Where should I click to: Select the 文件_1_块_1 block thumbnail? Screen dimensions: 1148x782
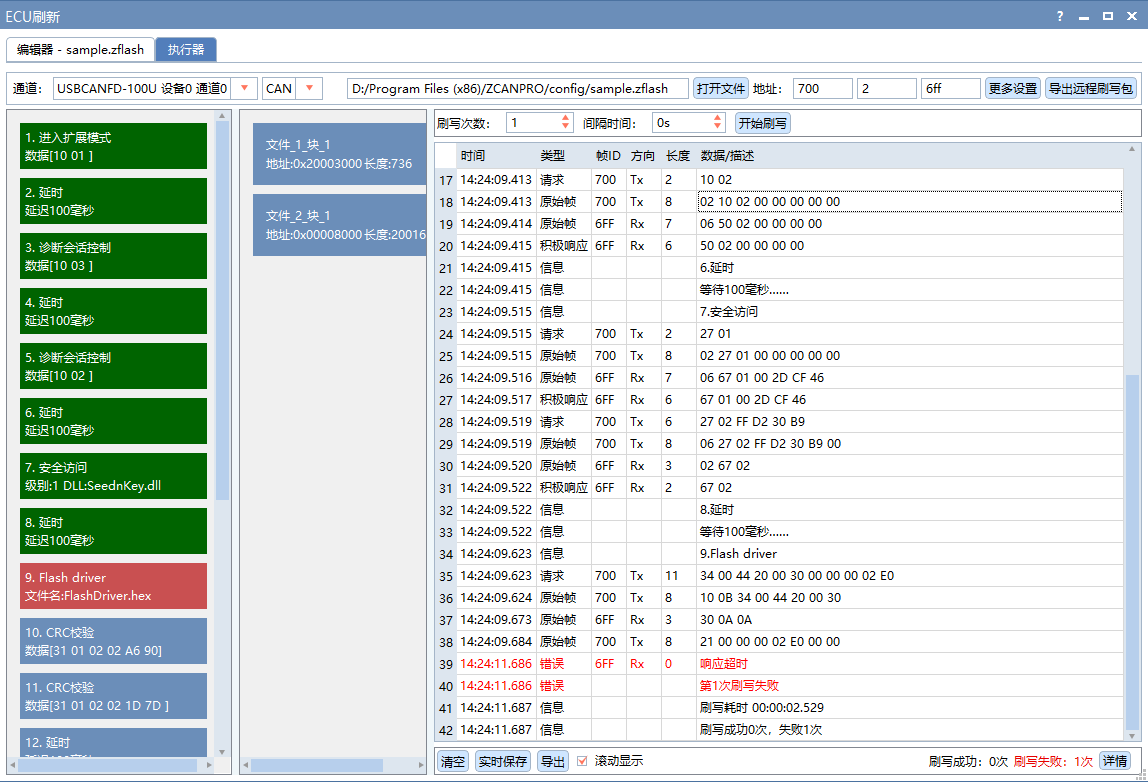(x=338, y=155)
